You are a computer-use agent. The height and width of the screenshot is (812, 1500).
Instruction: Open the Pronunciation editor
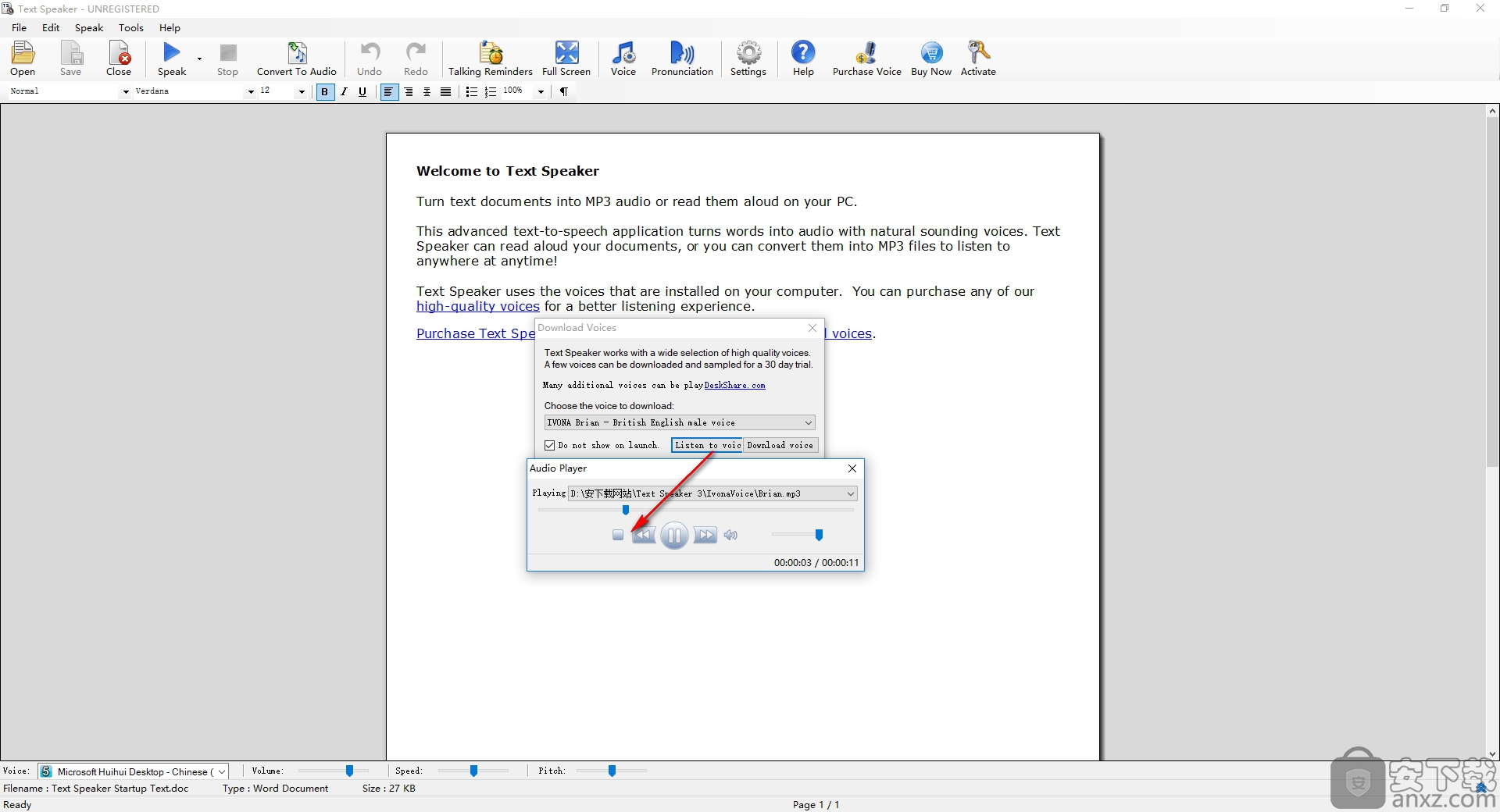point(682,59)
